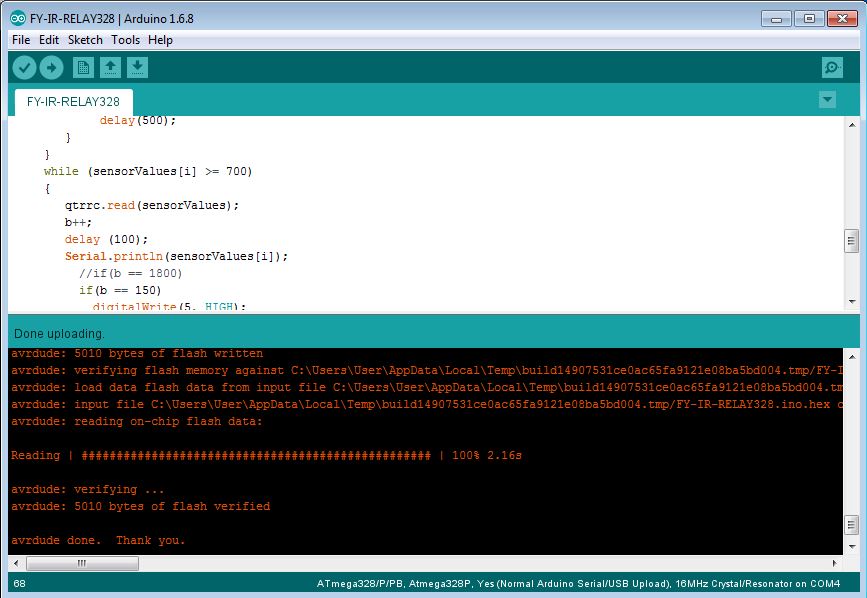The image size is (867, 598).
Task: Click the 'Serial.println(sensorValues[i]);' line
Action: tap(176, 256)
